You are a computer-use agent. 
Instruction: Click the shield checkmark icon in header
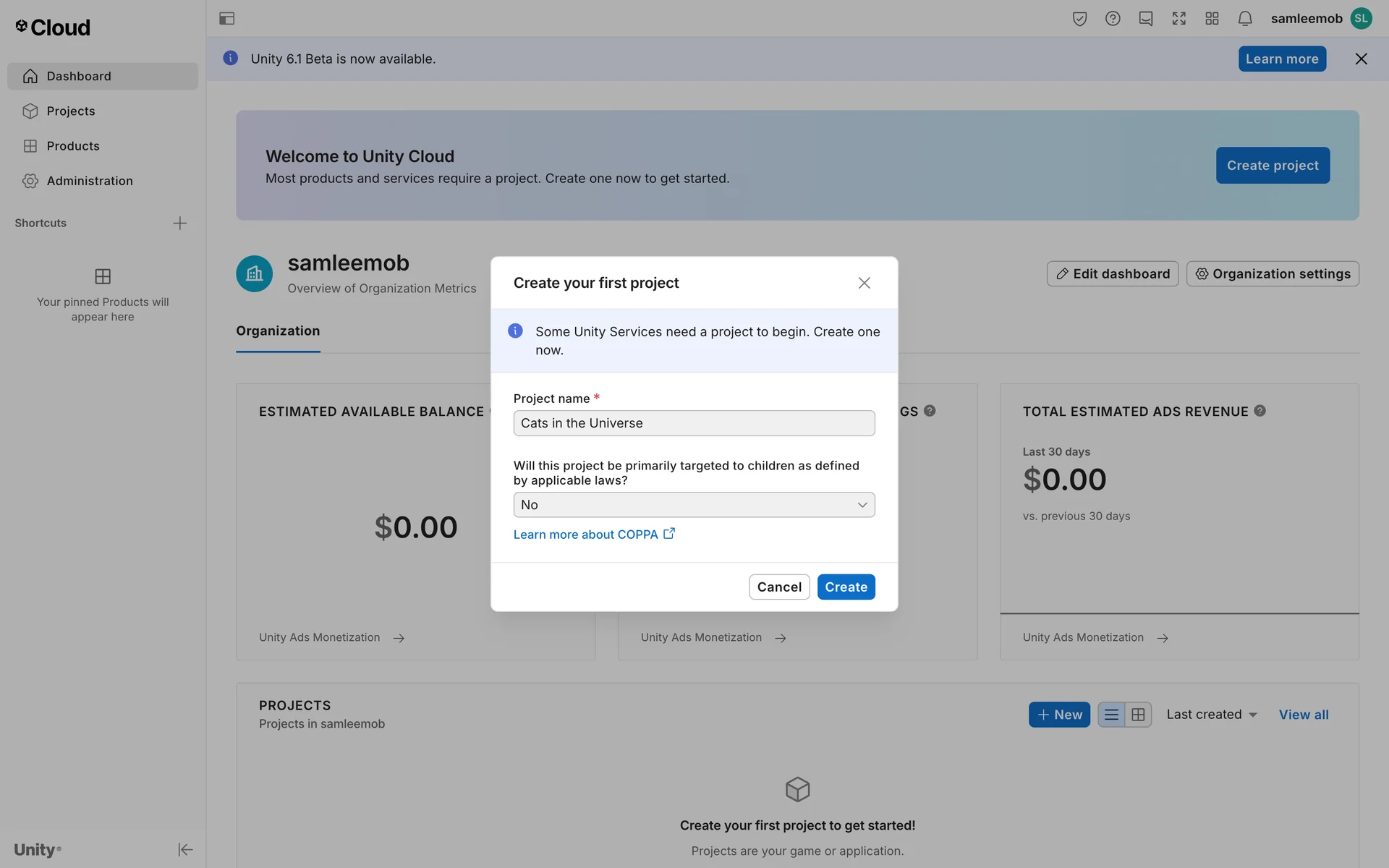1079,19
